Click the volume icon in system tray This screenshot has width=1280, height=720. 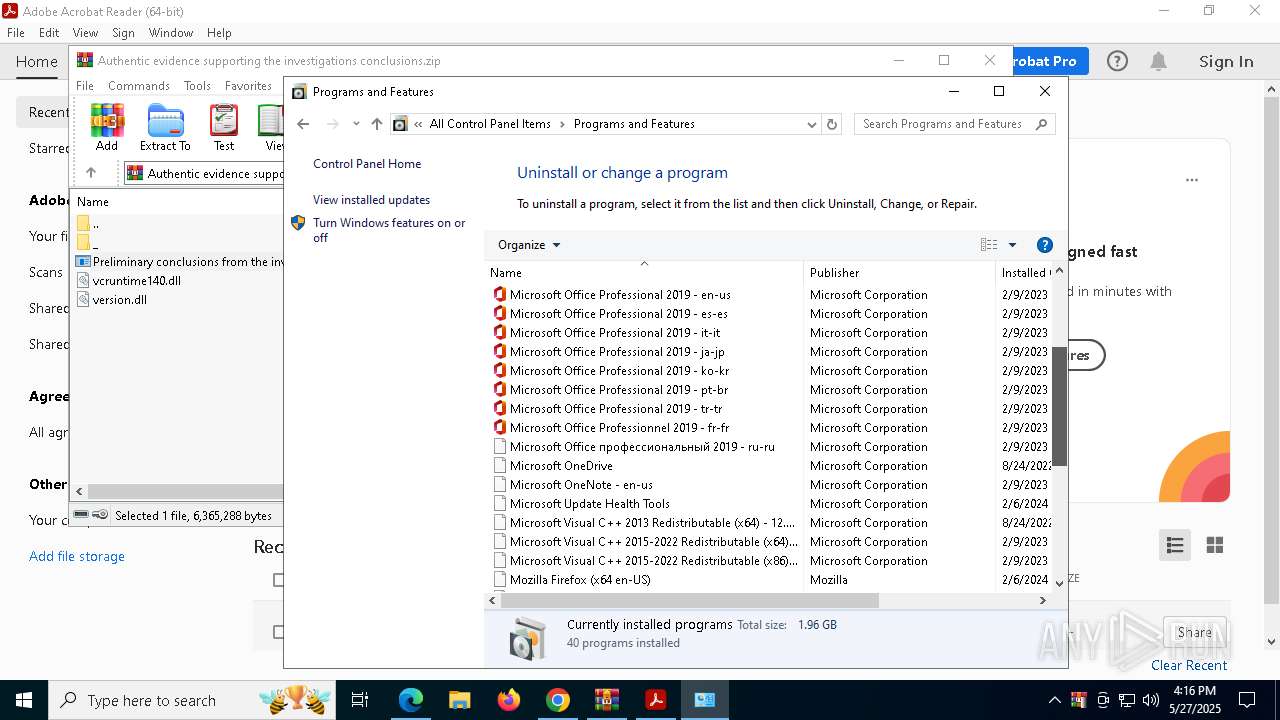coord(1151,700)
